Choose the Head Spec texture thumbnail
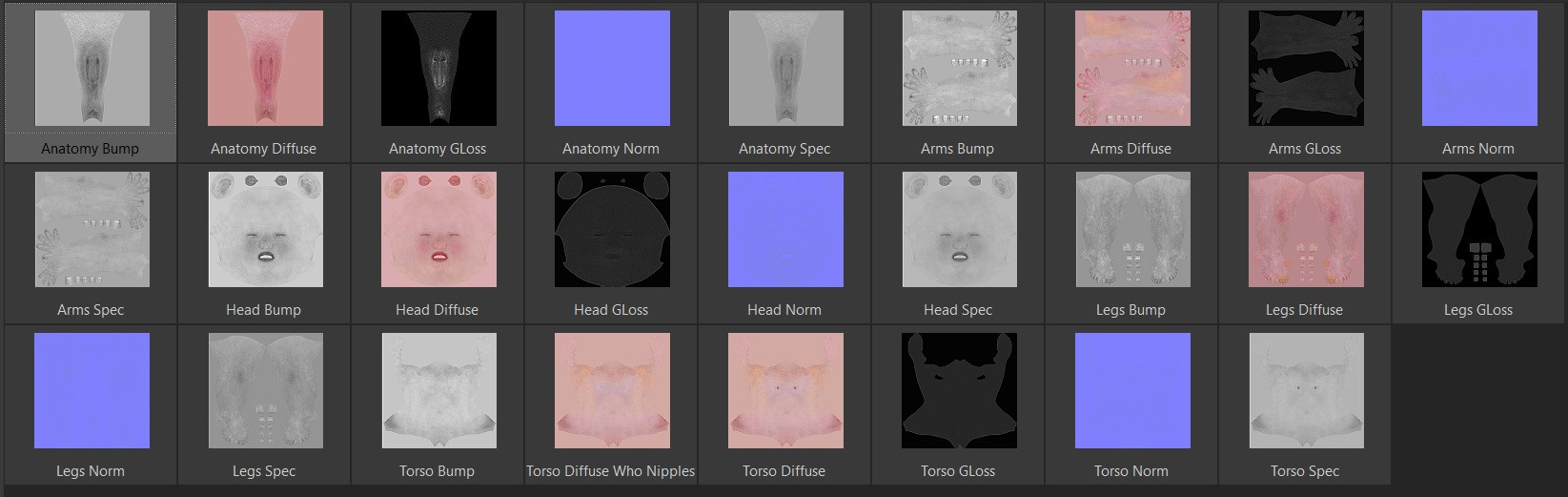 click(x=959, y=230)
